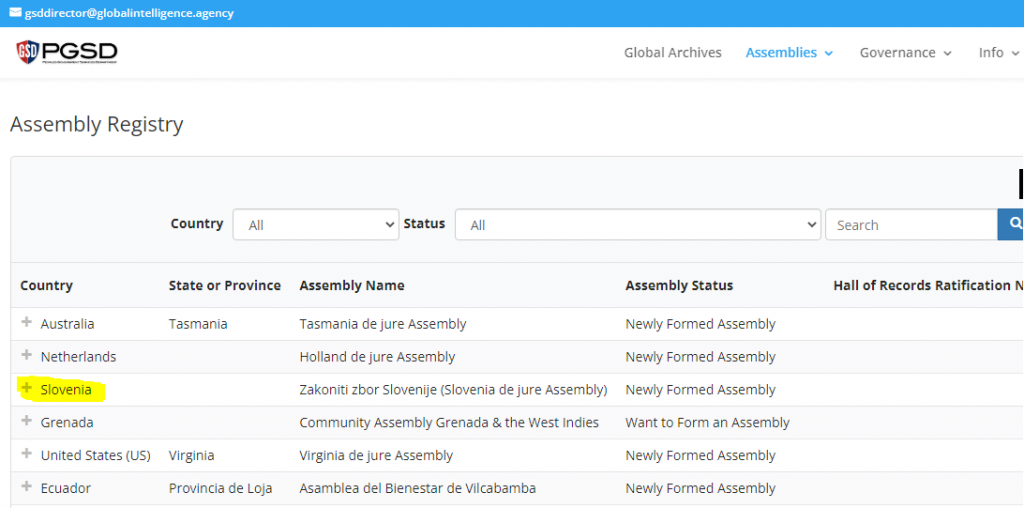Screen dimensions: 1024x508
Task: Open the Info navigation menu
Action: (x=998, y=53)
